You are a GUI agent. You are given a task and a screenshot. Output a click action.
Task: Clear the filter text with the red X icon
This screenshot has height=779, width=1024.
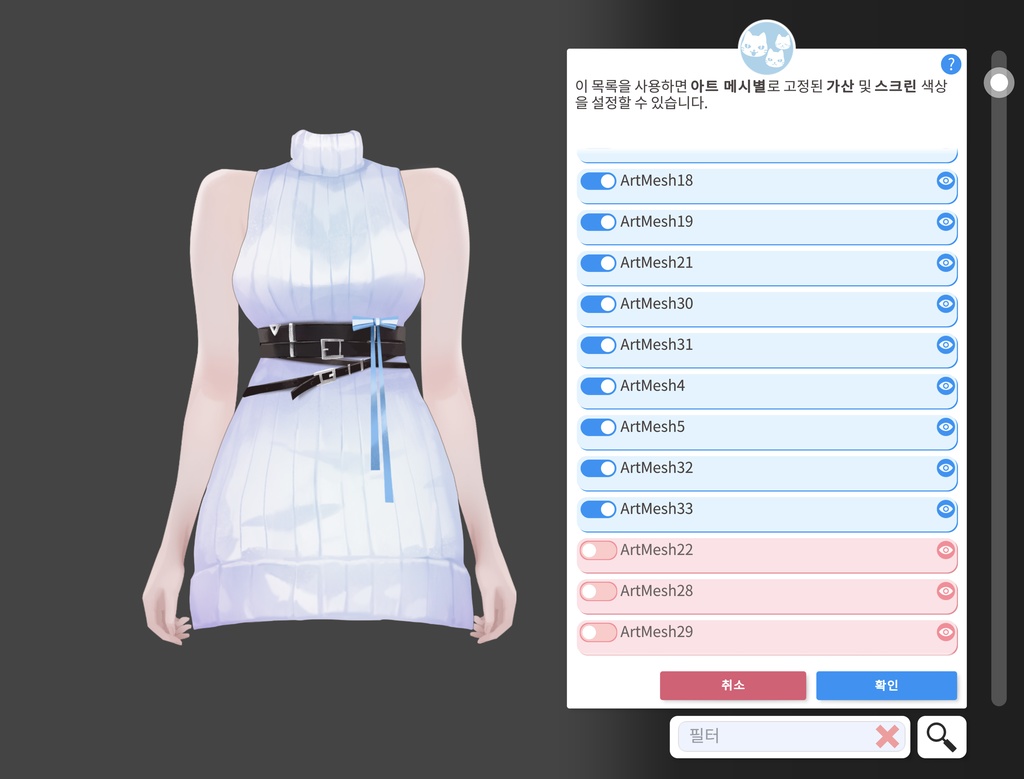click(x=887, y=737)
